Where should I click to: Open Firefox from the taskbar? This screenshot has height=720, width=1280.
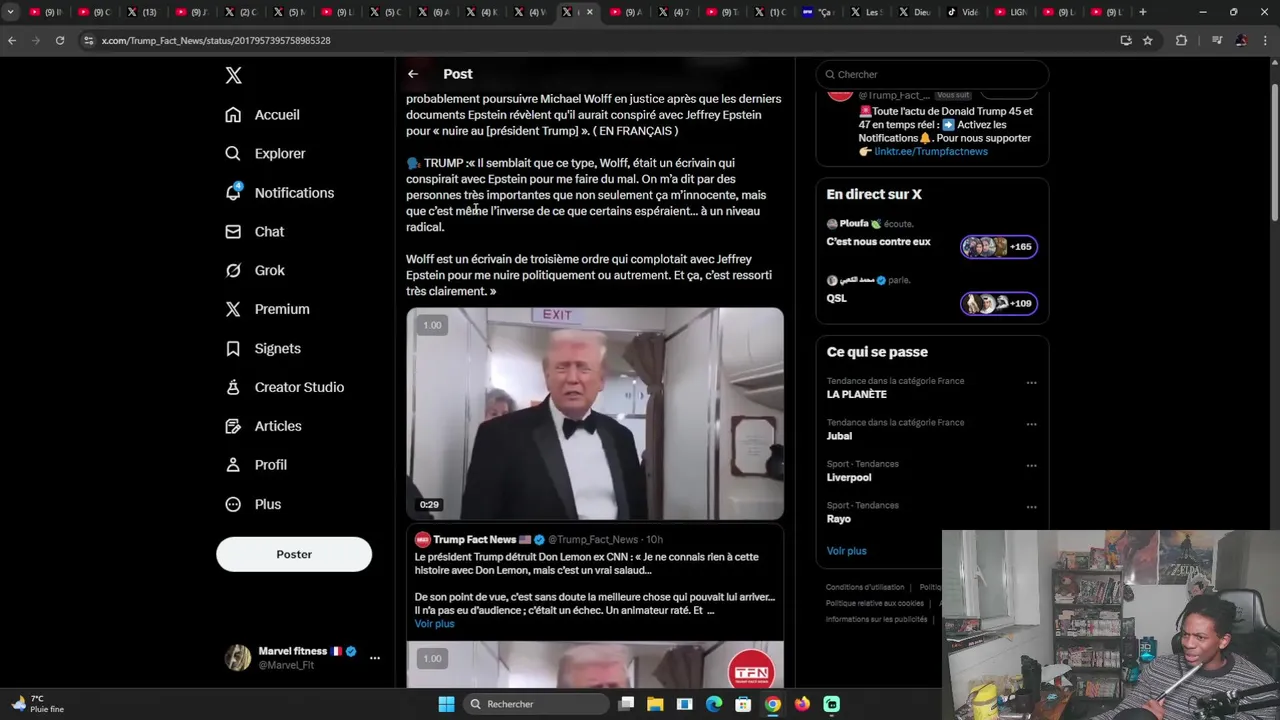(x=802, y=704)
